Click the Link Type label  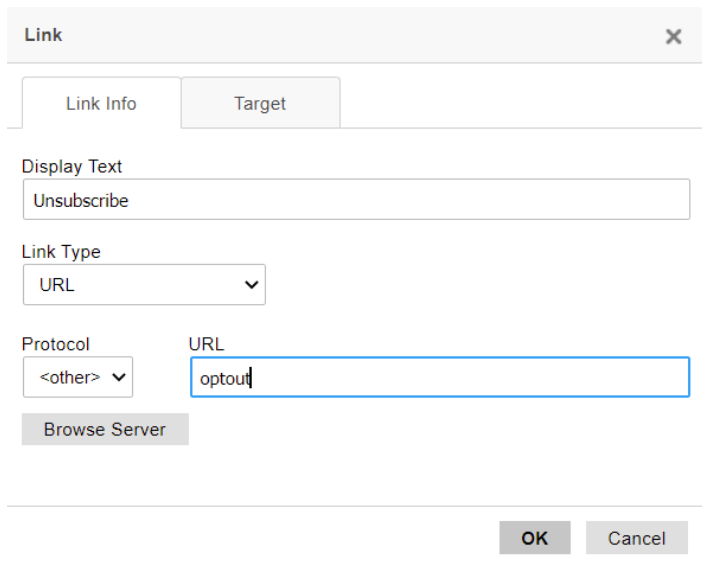[61, 252]
